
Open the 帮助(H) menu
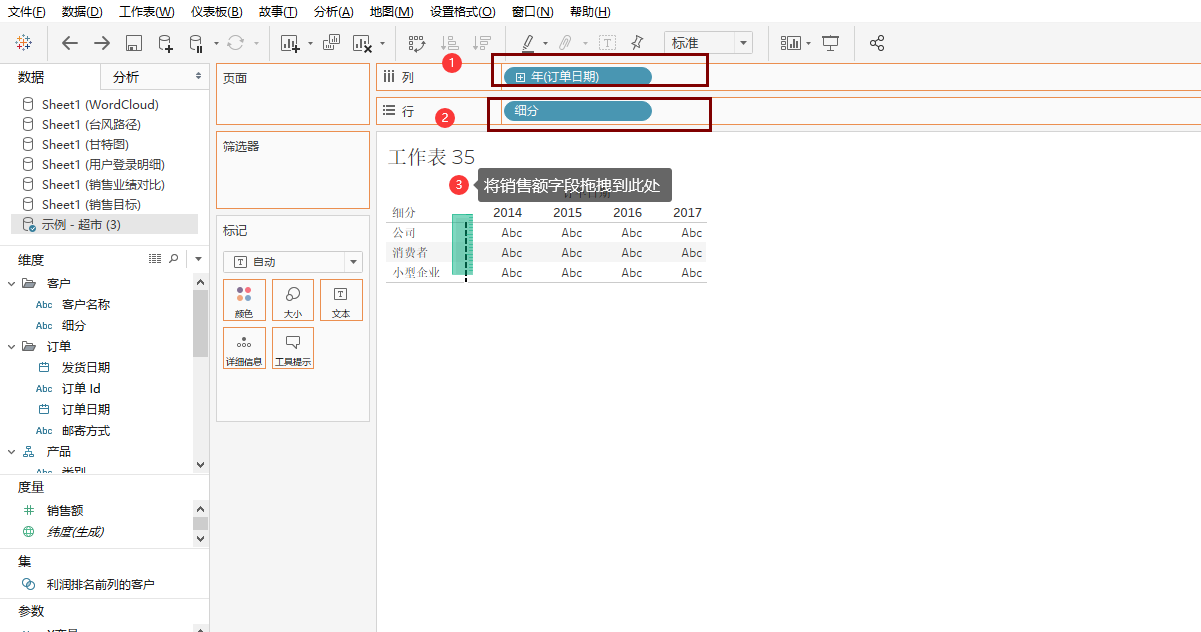(590, 12)
